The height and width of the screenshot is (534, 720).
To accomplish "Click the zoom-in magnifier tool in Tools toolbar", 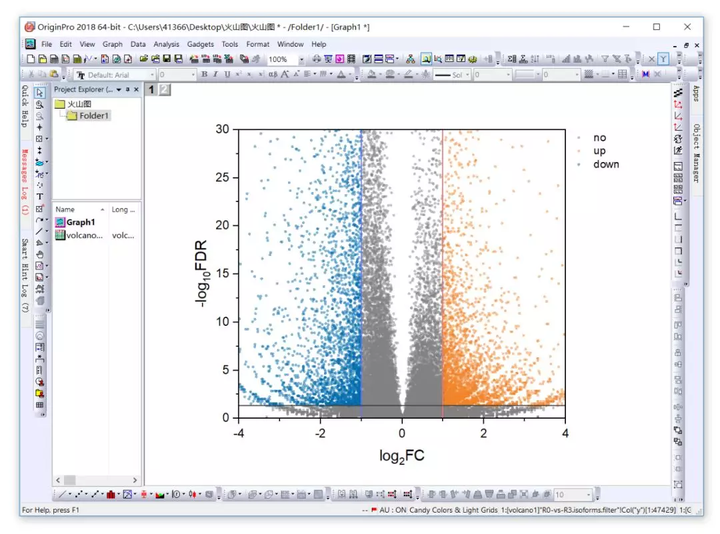I will click(x=40, y=104).
